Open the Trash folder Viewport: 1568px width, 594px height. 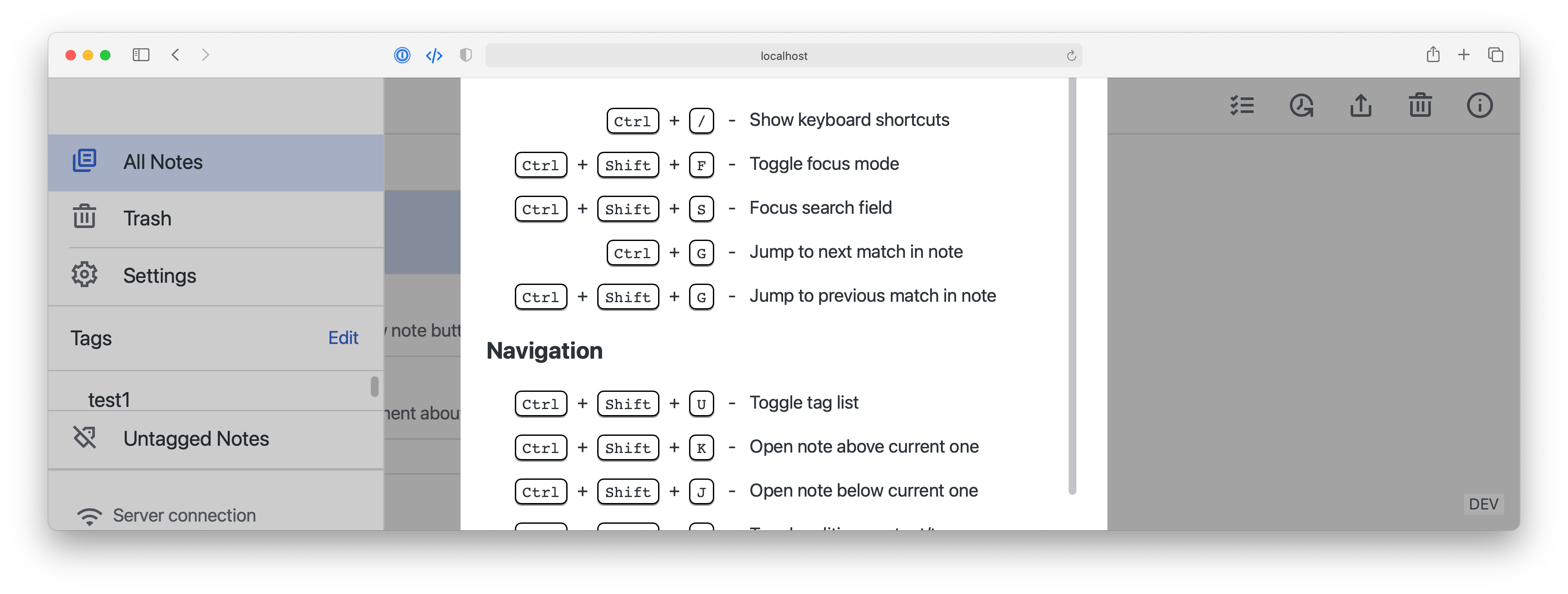pos(147,218)
